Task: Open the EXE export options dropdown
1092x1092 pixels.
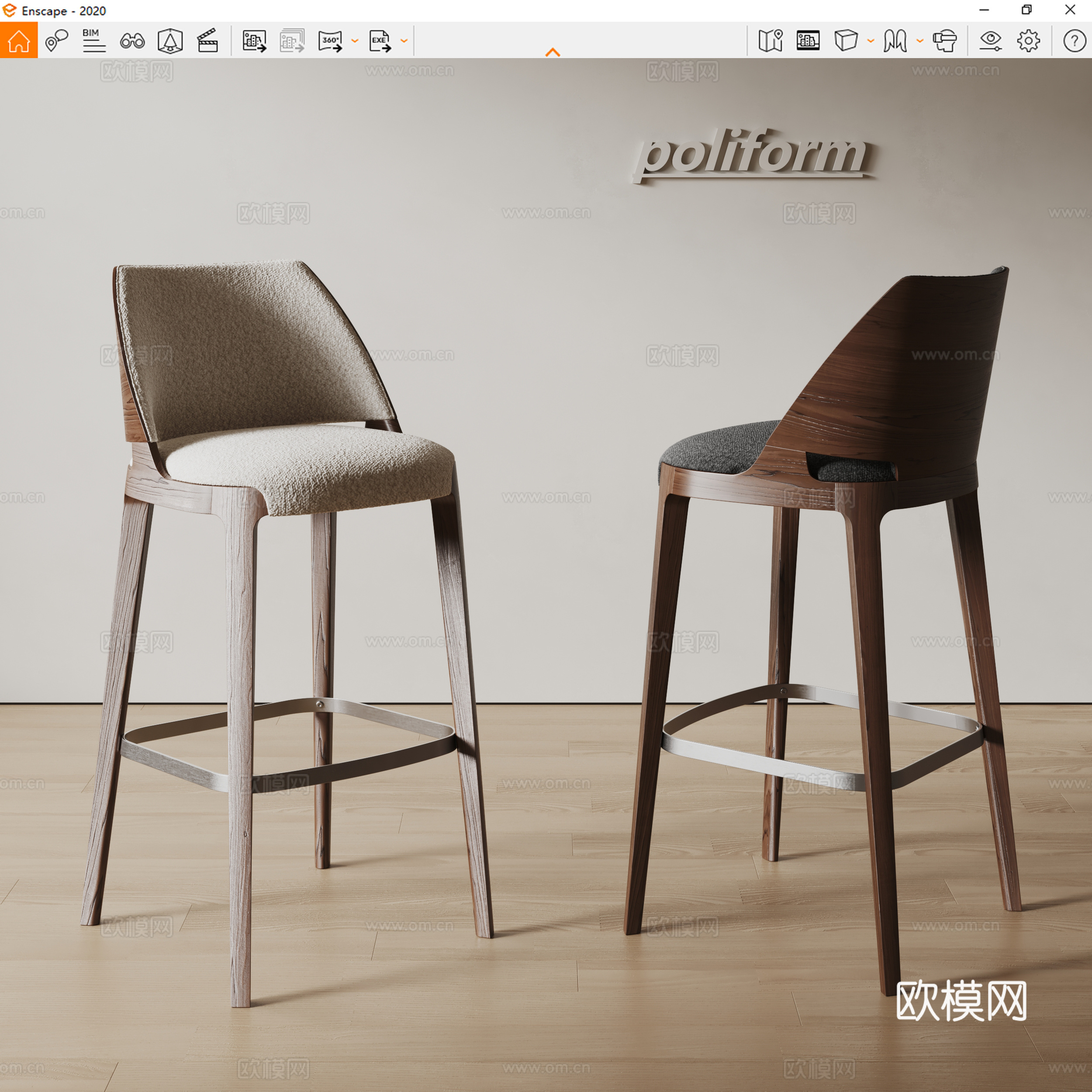Action: tap(404, 41)
